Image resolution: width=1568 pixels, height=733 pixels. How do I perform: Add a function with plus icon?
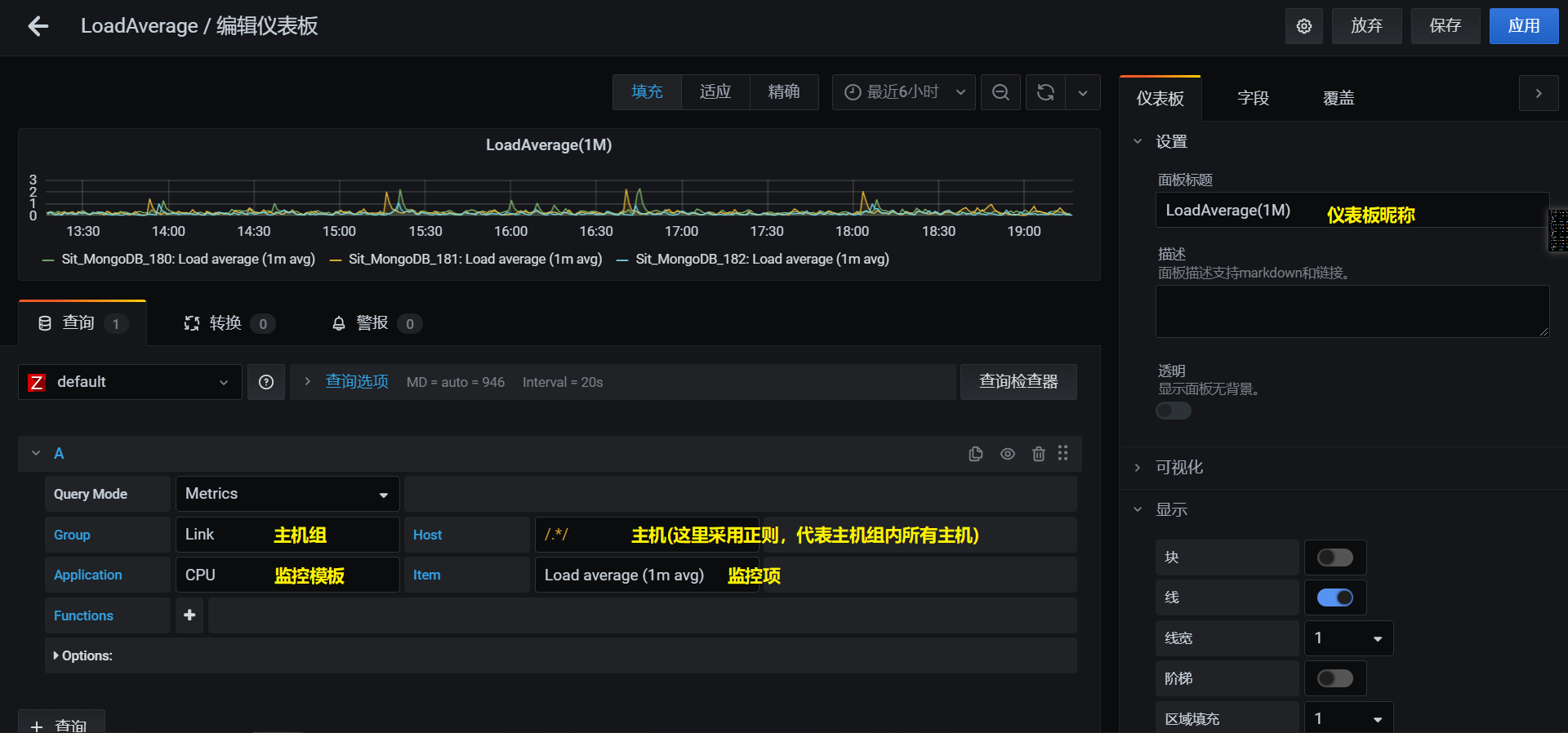tap(189, 615)
